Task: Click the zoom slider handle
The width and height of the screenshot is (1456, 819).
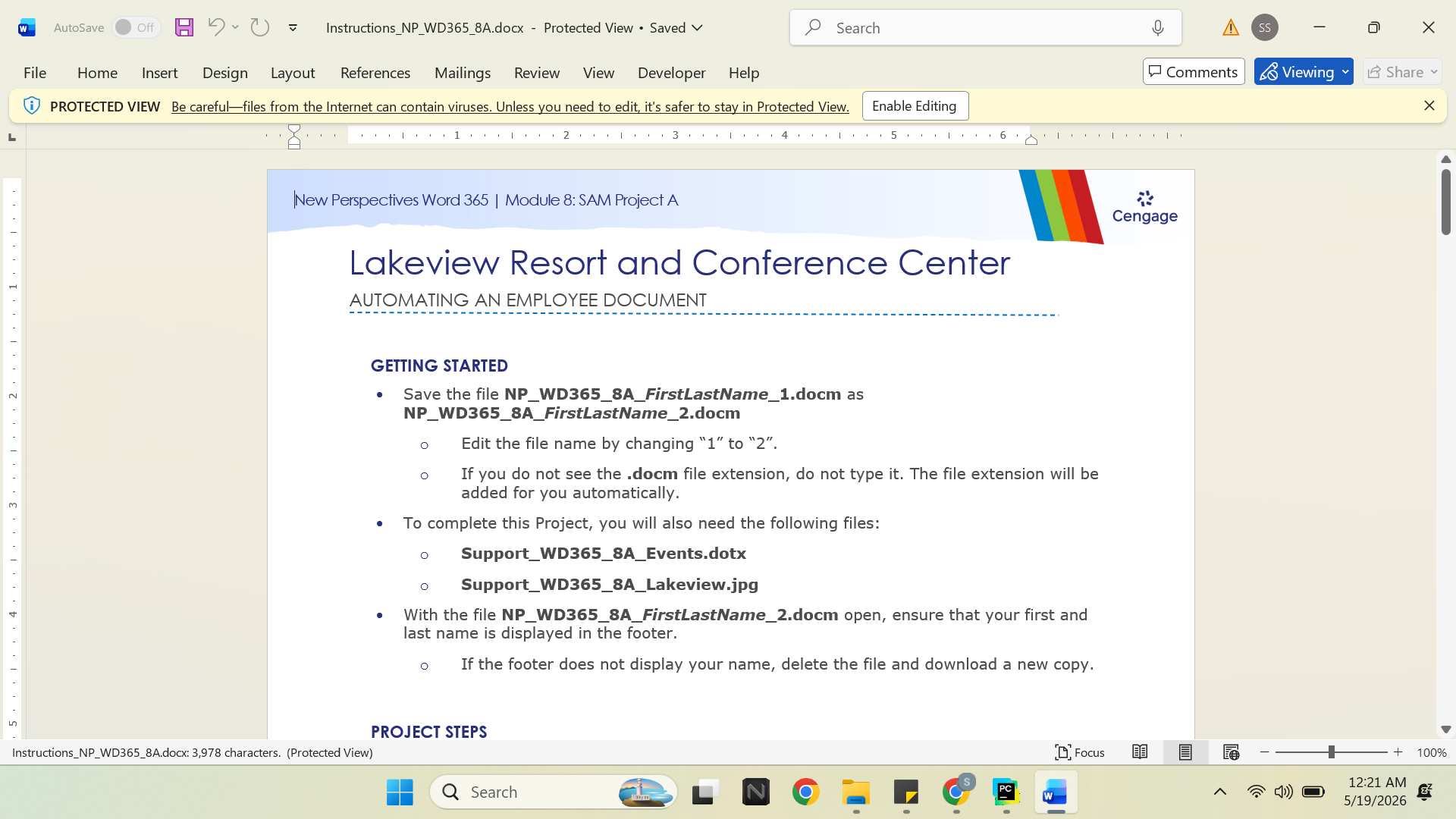Action: [x=1331, y=752]
